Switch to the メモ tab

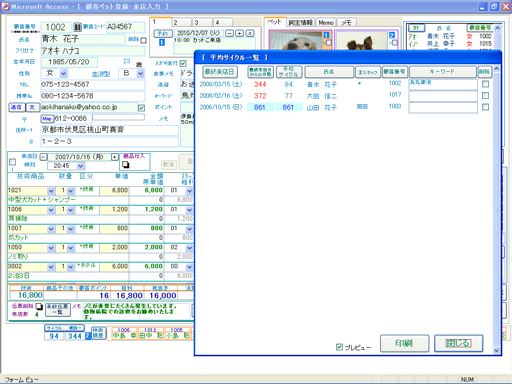tap(346, 22)
